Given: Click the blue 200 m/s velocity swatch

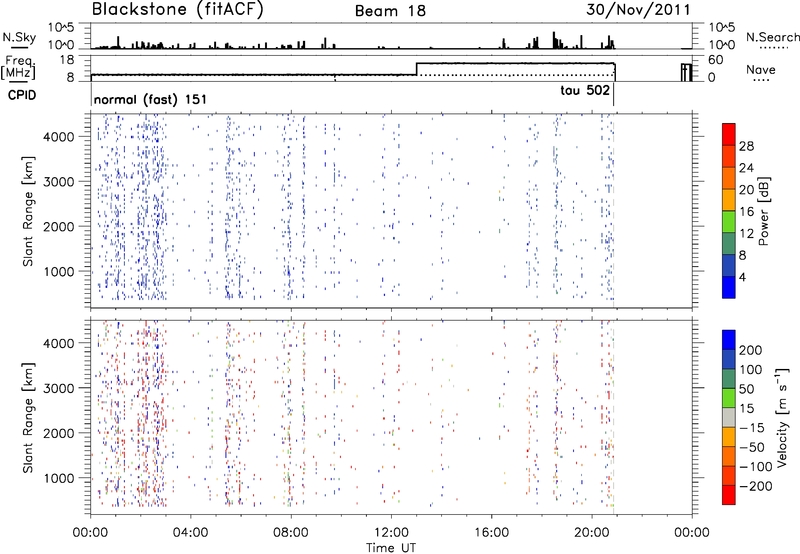Looking at the screenshot, I should [729, 340].
